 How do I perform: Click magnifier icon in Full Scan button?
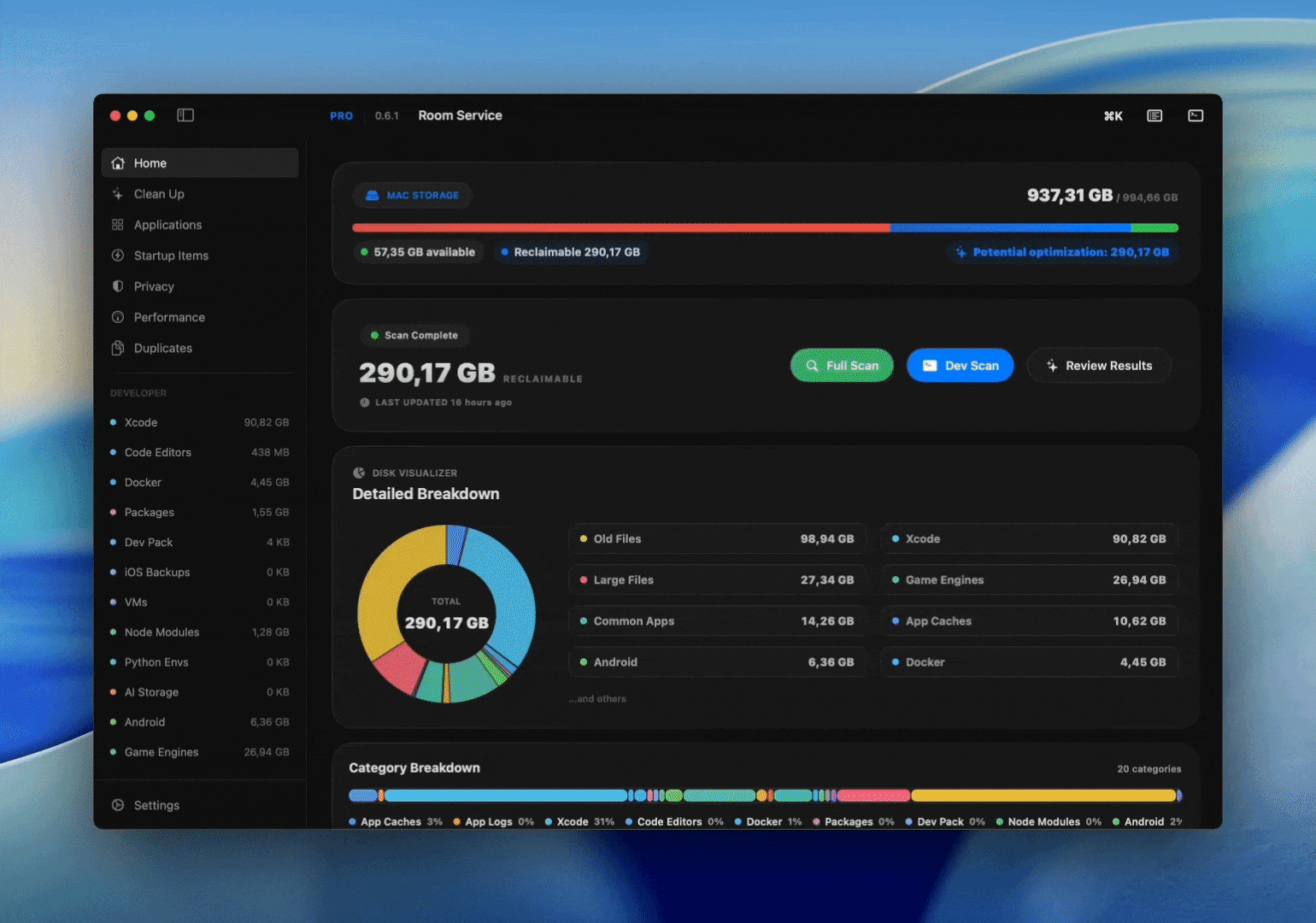coord(813,366)
